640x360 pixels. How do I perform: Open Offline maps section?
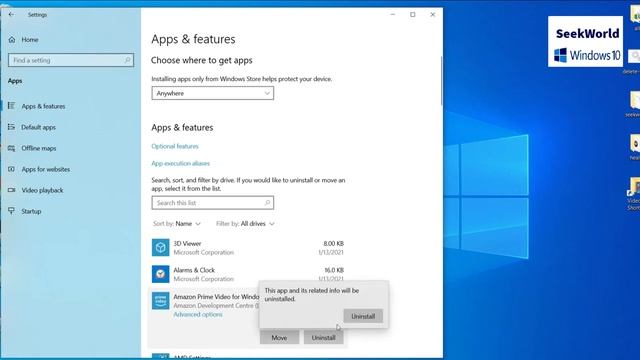click(39, 148)
